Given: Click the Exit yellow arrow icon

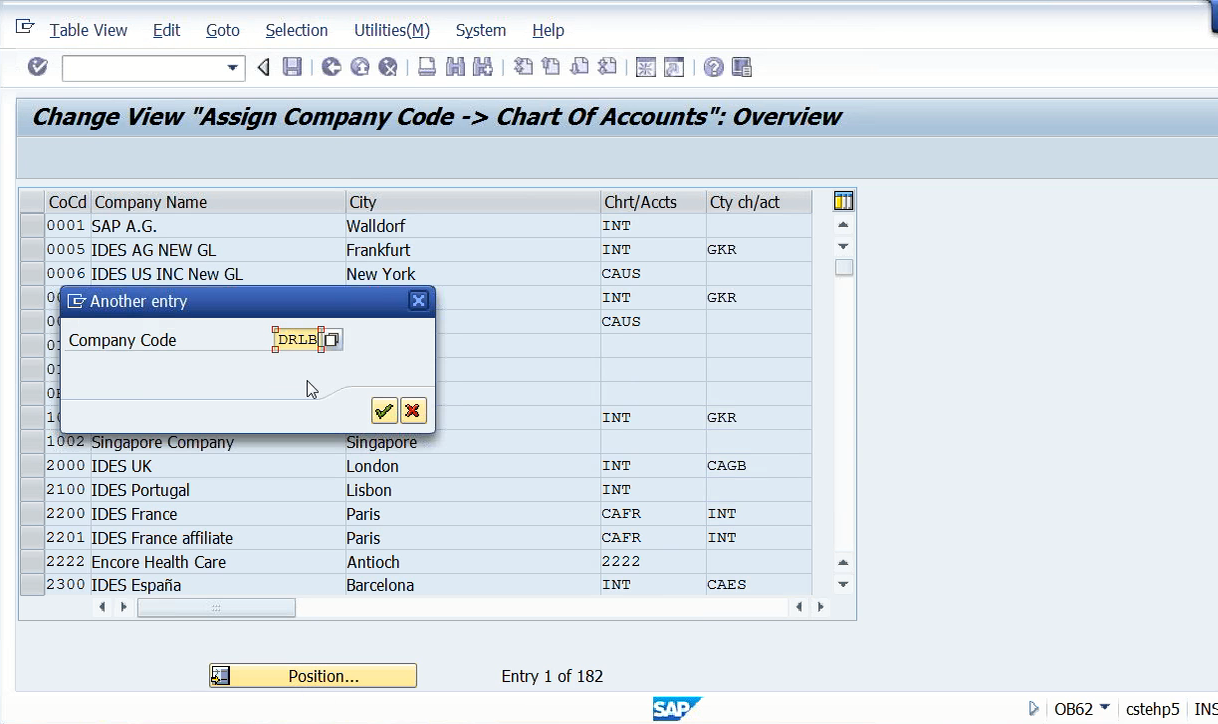Looking at the screenshot, I should pos(360,67).
